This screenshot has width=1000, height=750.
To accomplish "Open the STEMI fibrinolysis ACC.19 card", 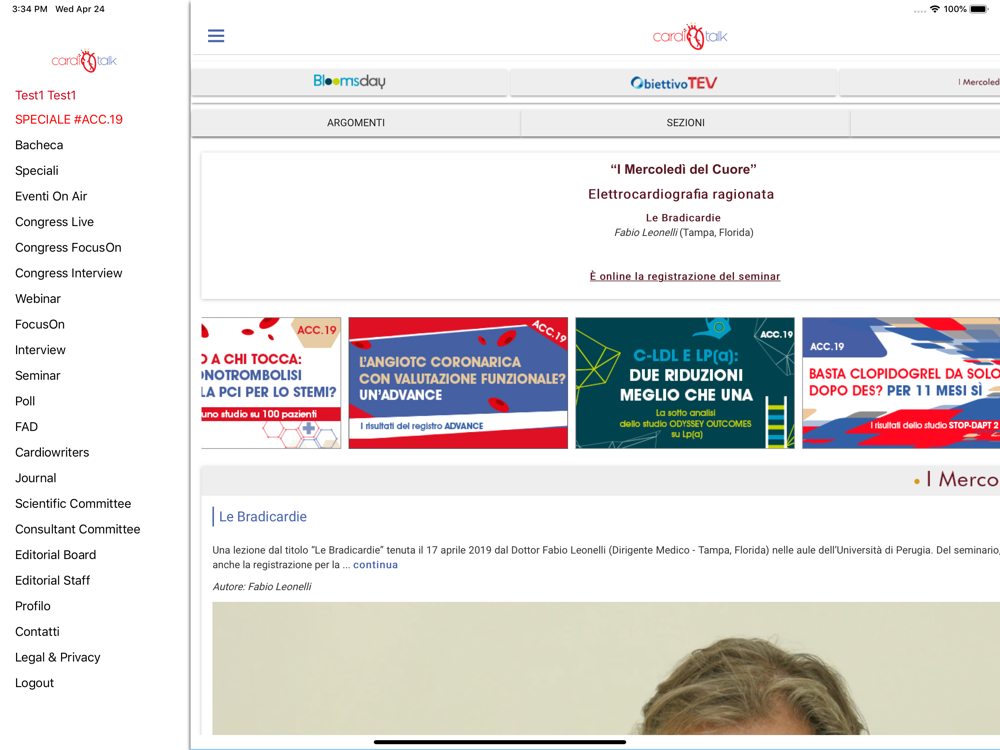I will (271, 383).
